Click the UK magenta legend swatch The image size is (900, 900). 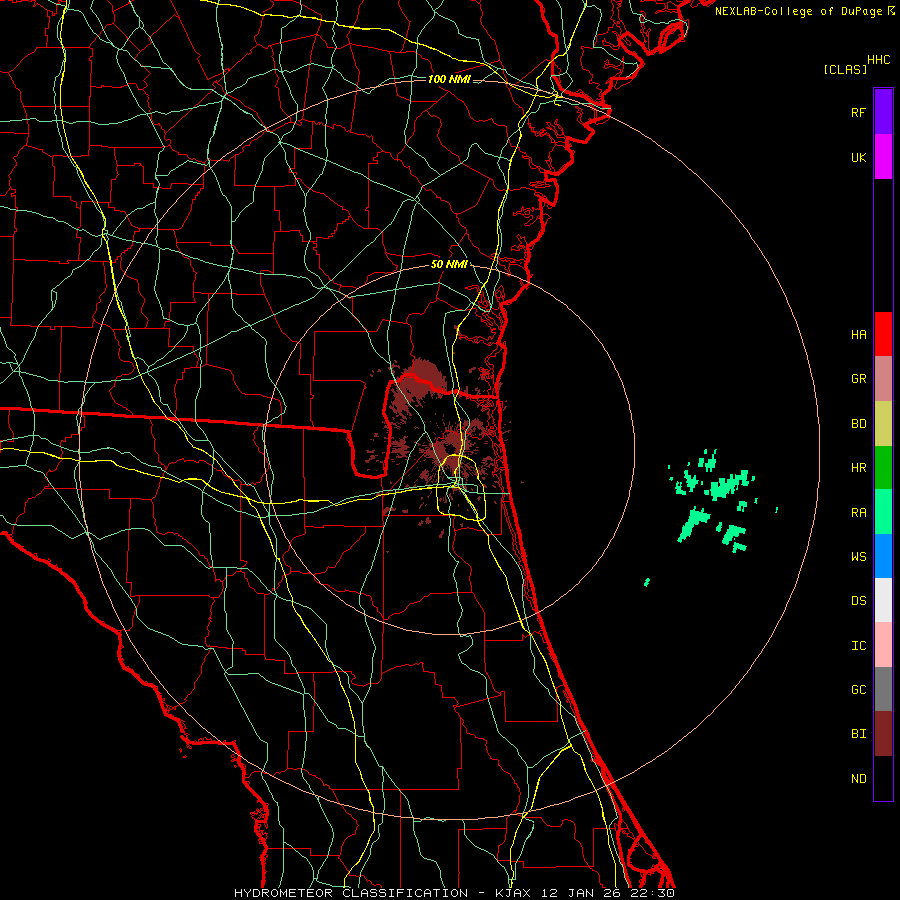[883, 157]
